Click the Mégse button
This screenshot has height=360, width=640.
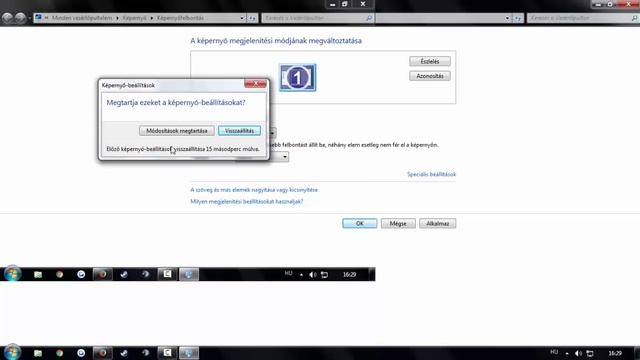pos(398,223)
